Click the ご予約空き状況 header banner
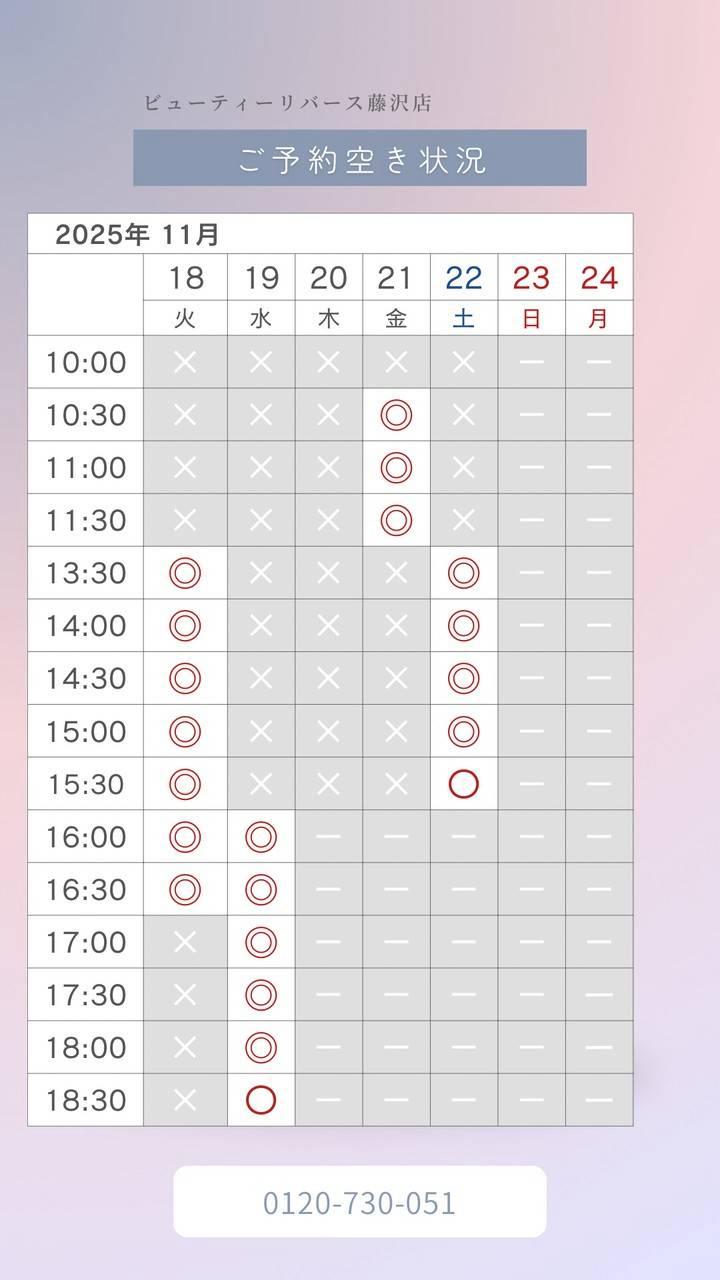Image resolution: width=720 pixels, height=1280 pixels. (x=360, y=158)
